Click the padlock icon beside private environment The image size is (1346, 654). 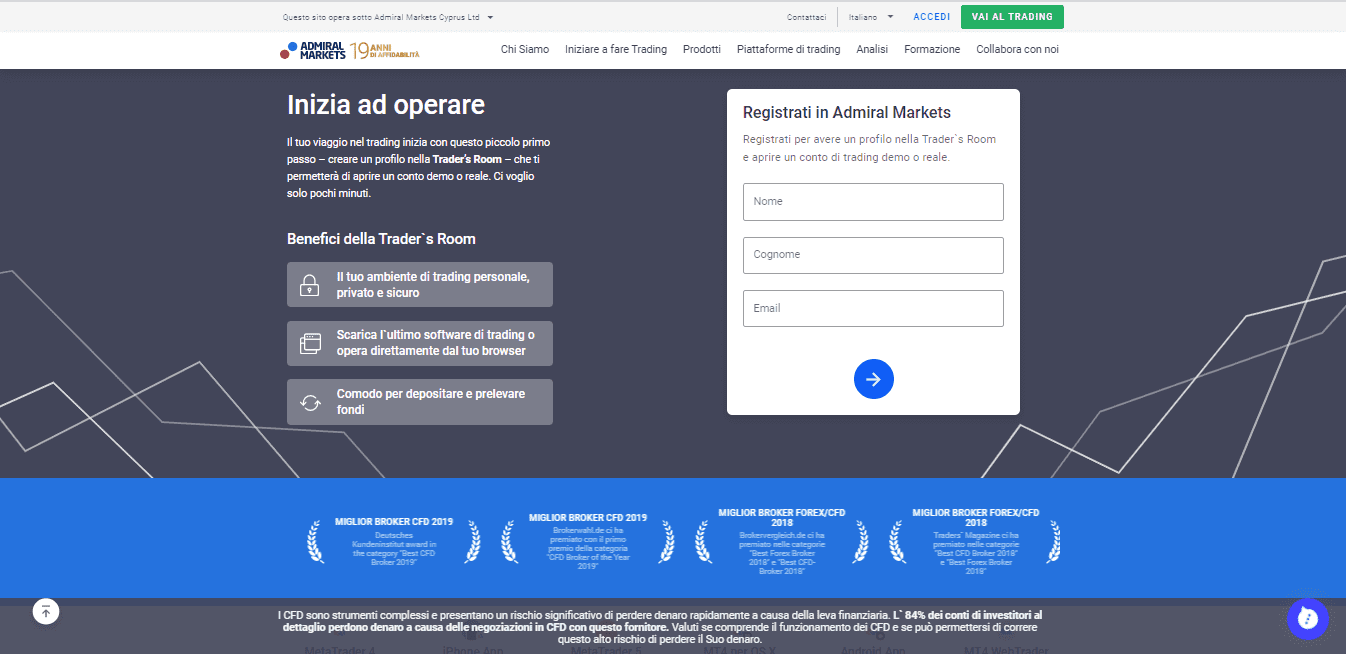pos(310,284)
